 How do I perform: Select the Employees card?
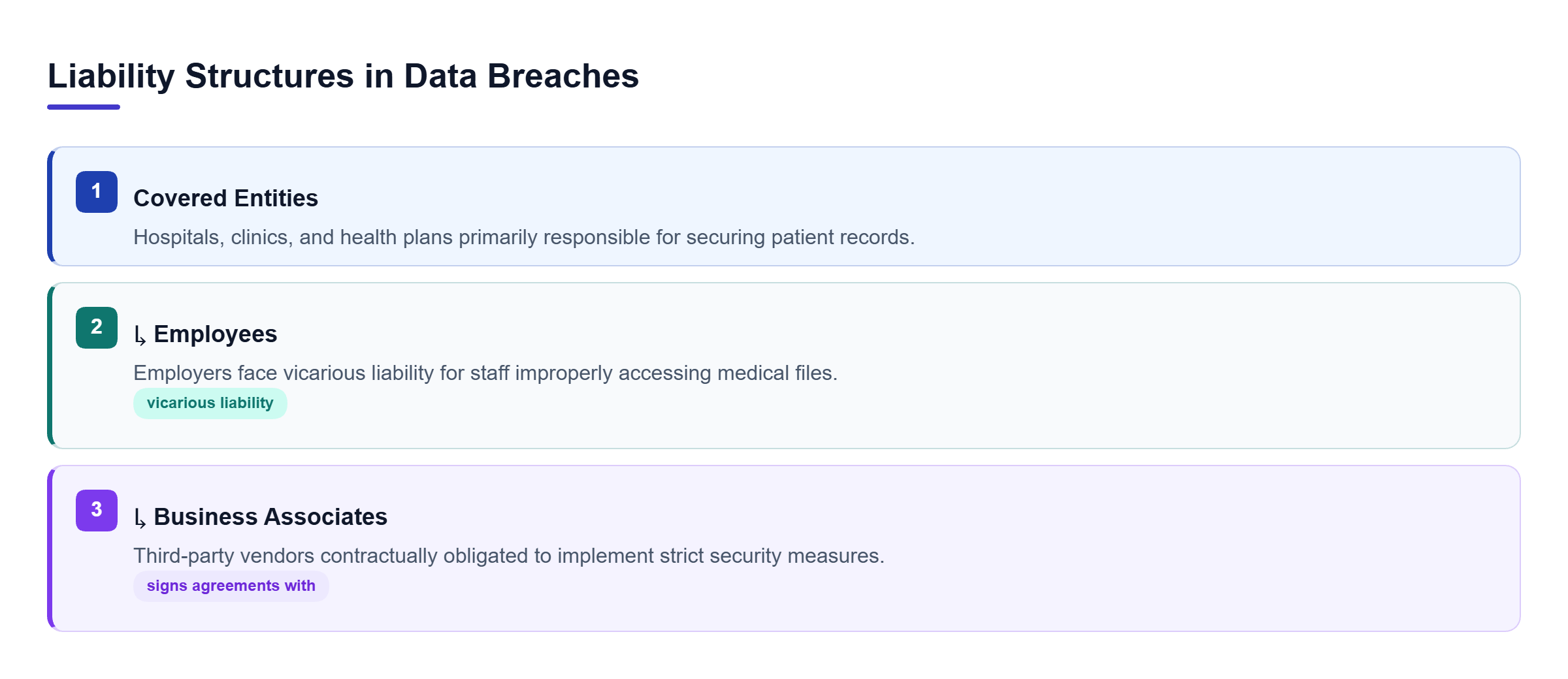(x=784, y=366)
